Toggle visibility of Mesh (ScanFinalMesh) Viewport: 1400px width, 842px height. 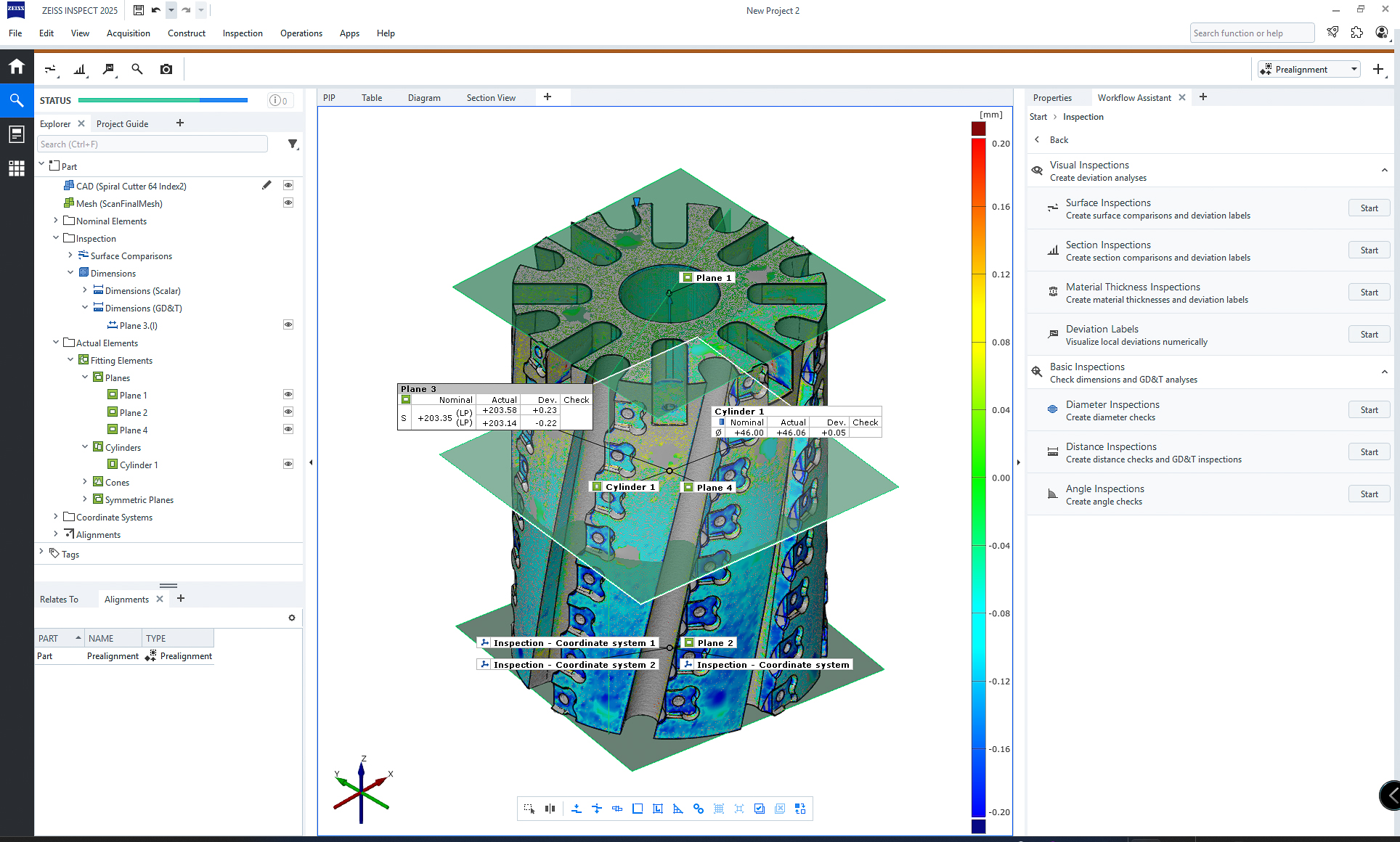click(x=288, y=203)
